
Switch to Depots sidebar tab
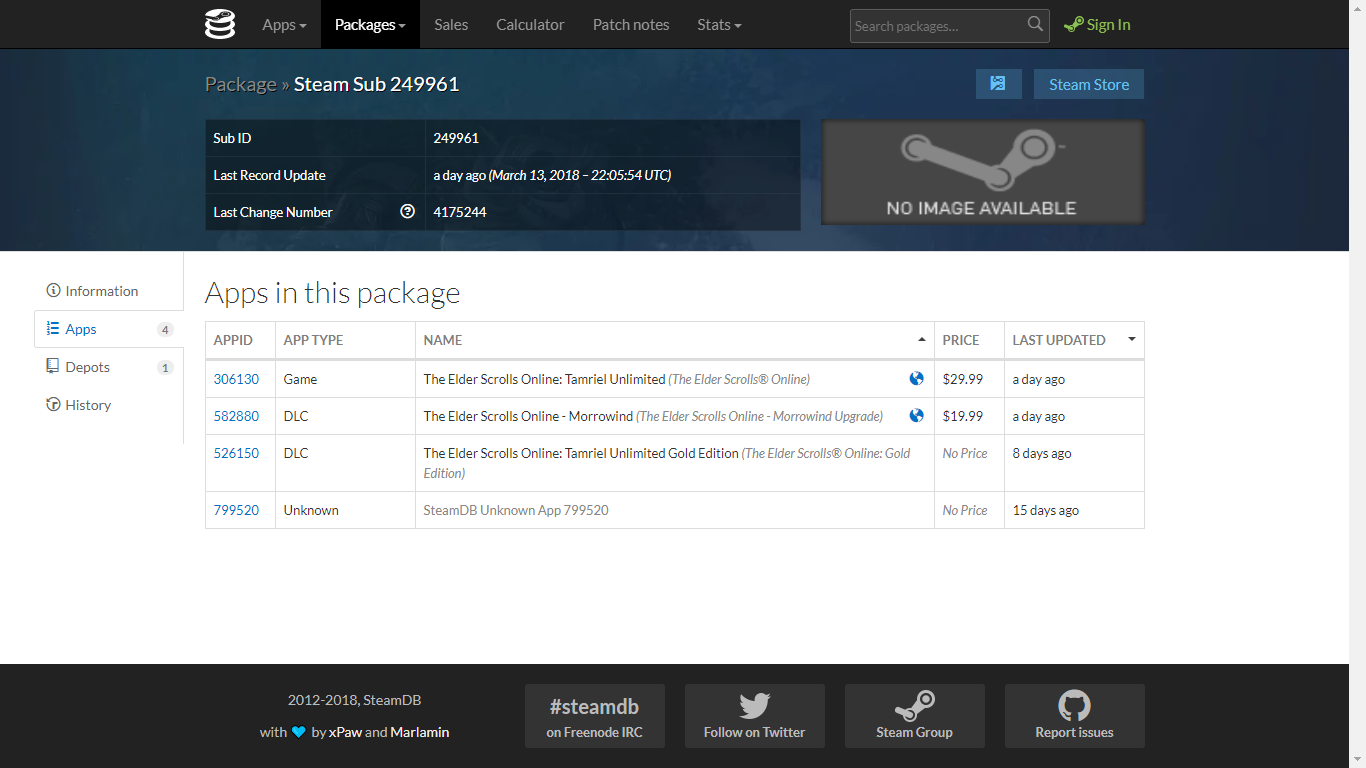109,367
